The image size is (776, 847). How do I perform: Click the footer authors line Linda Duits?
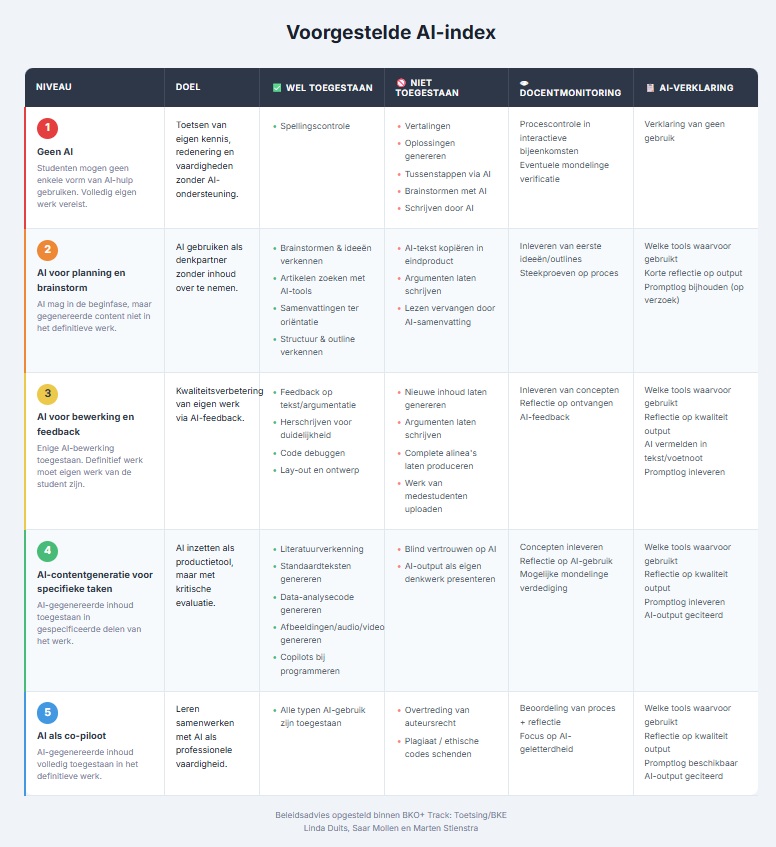391,827
